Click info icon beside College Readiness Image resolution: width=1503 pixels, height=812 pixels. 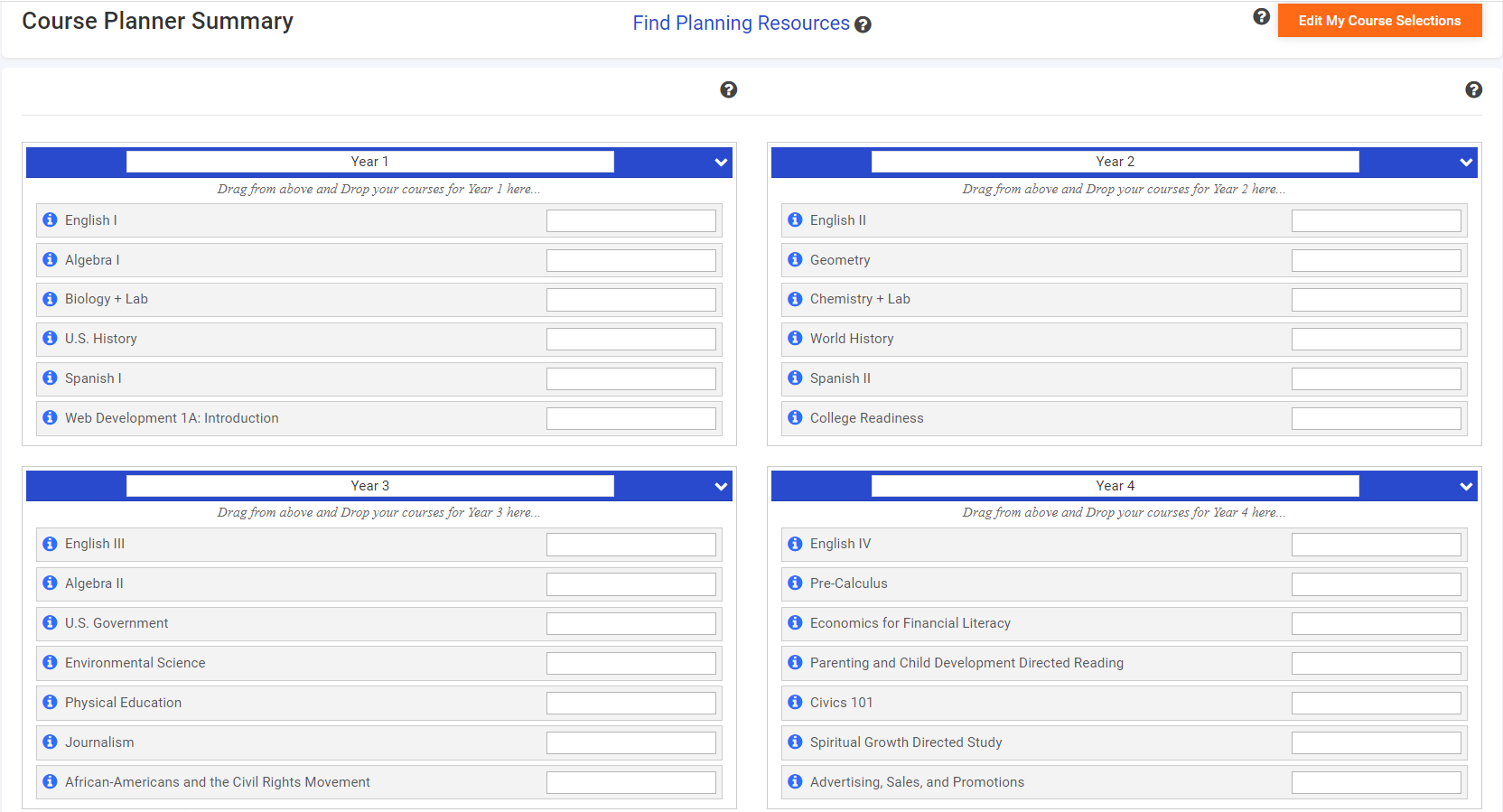coord(796,417)
